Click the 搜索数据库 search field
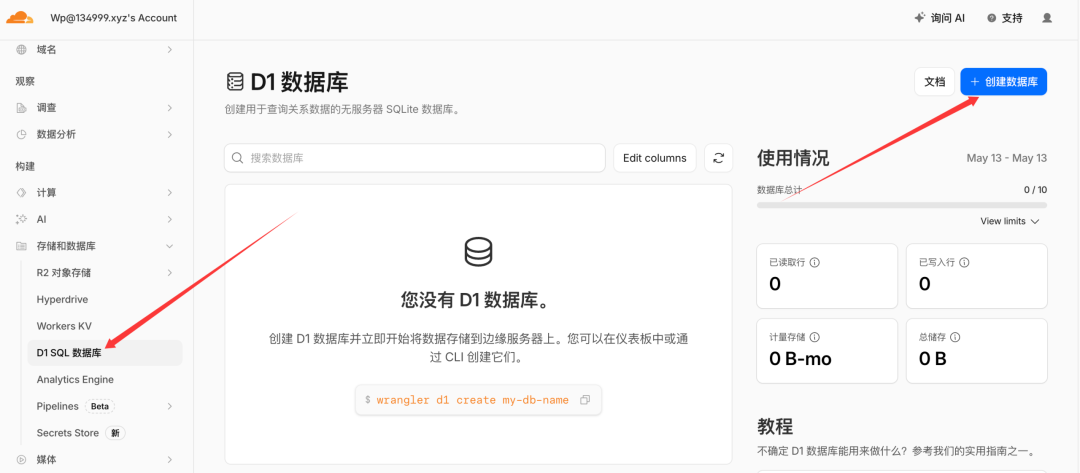This screenshot has width=1080, height=473. pos(415,158)
